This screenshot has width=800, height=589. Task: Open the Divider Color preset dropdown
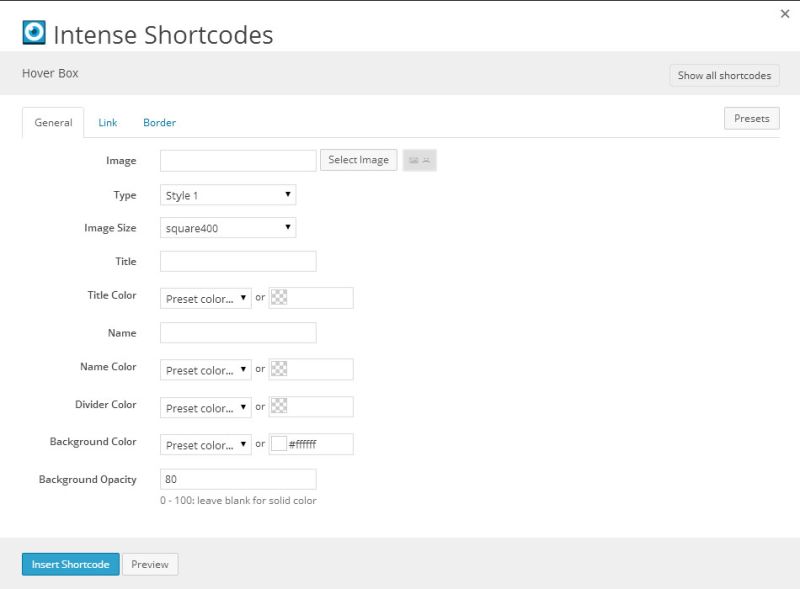coord(206,408)
